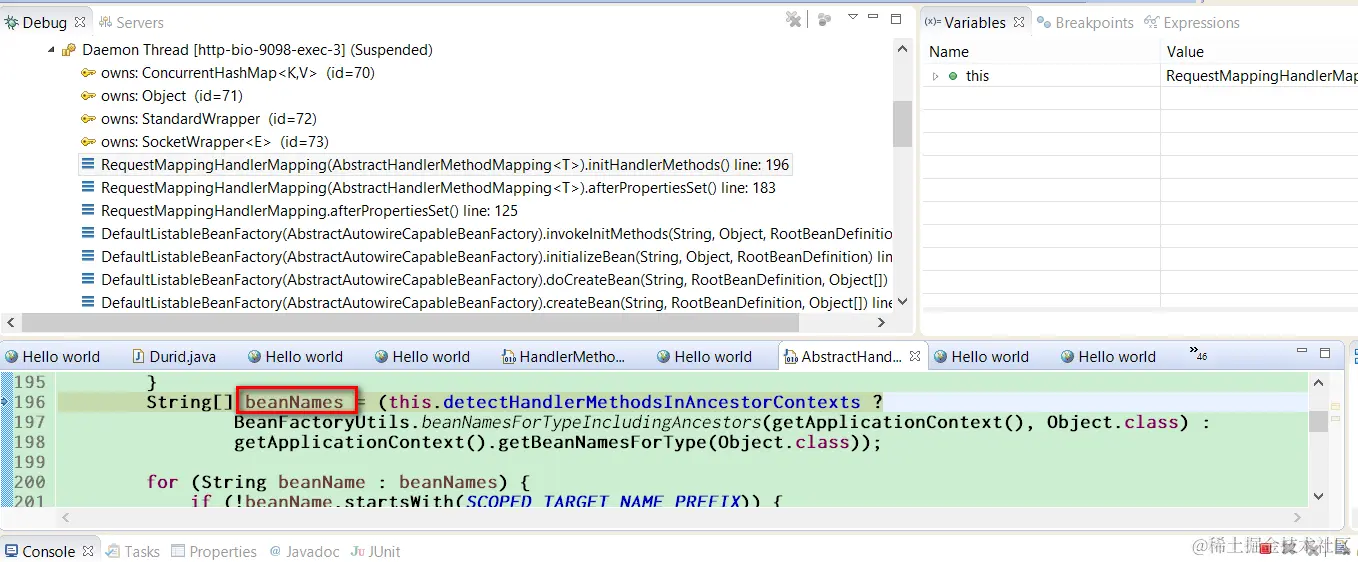
Task: Open the Debug view menu triangle
Action: (x=853, y=17)
